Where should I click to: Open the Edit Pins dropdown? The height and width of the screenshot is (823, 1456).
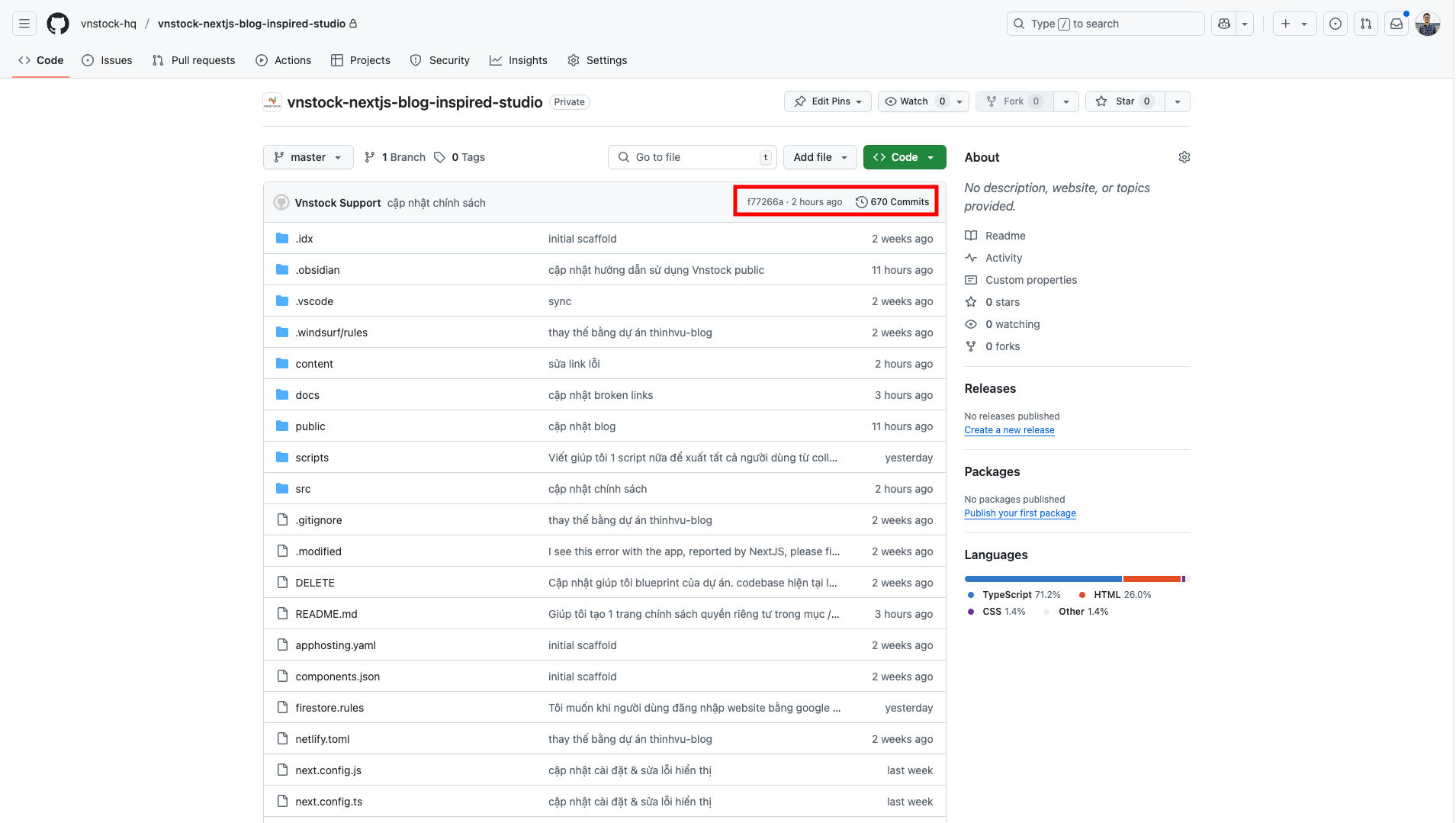click(x=828, y=101)
